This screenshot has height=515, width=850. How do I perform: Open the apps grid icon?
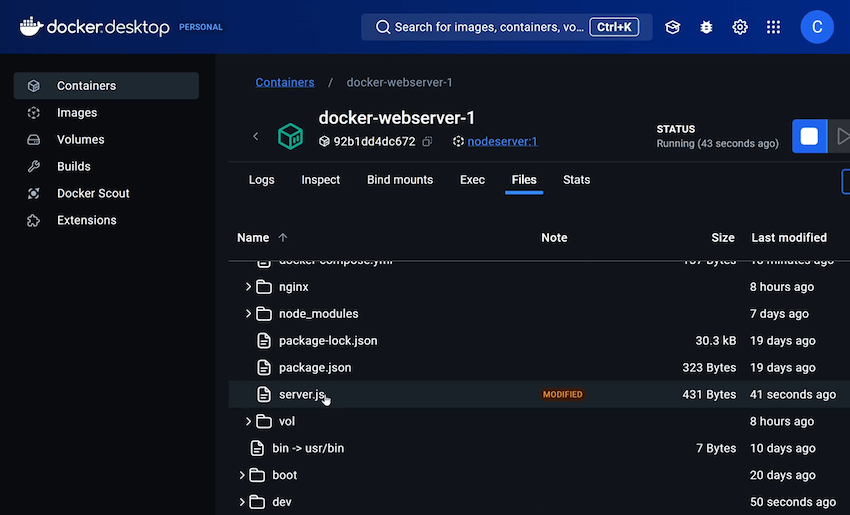point(773,27)
